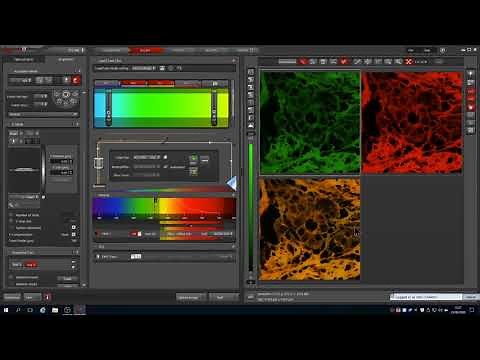Open the Z-drive selection dropdown

tap(24, 197)
